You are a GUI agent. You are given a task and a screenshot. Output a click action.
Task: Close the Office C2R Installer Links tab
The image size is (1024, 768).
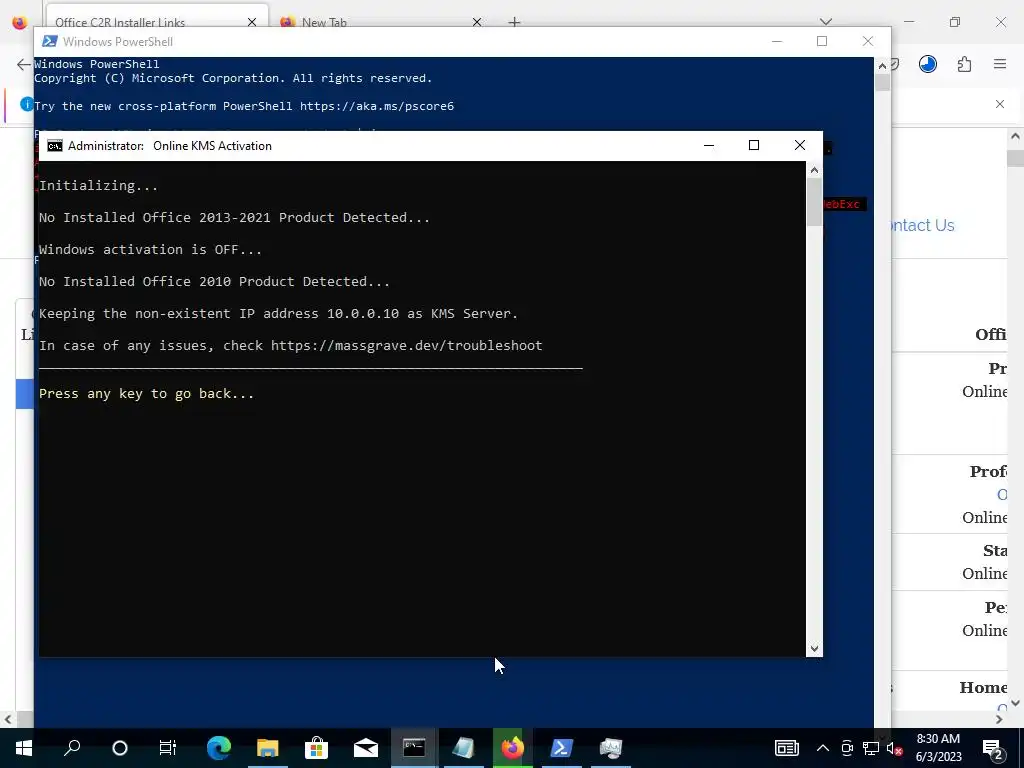(x=252, y=22)
